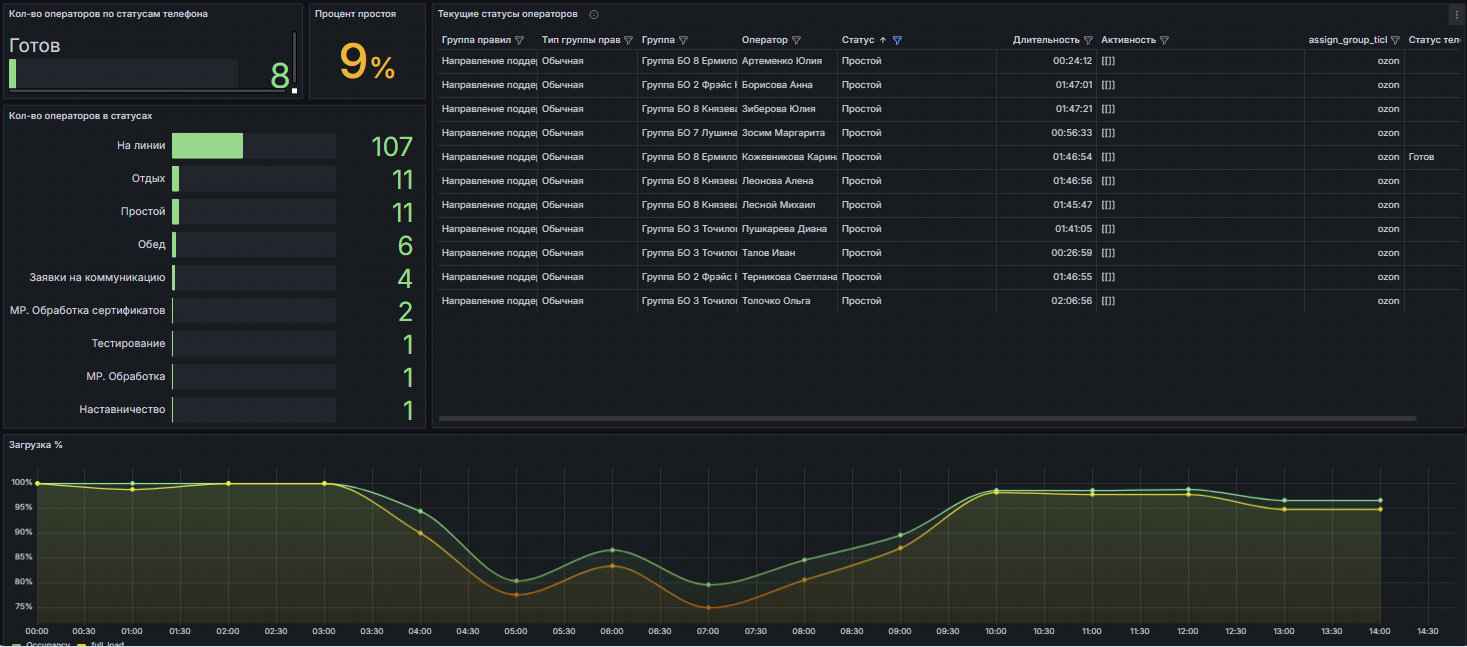The image size is (1467, 647).
Task: Filter the Оператор column
Action: (796, 41)
